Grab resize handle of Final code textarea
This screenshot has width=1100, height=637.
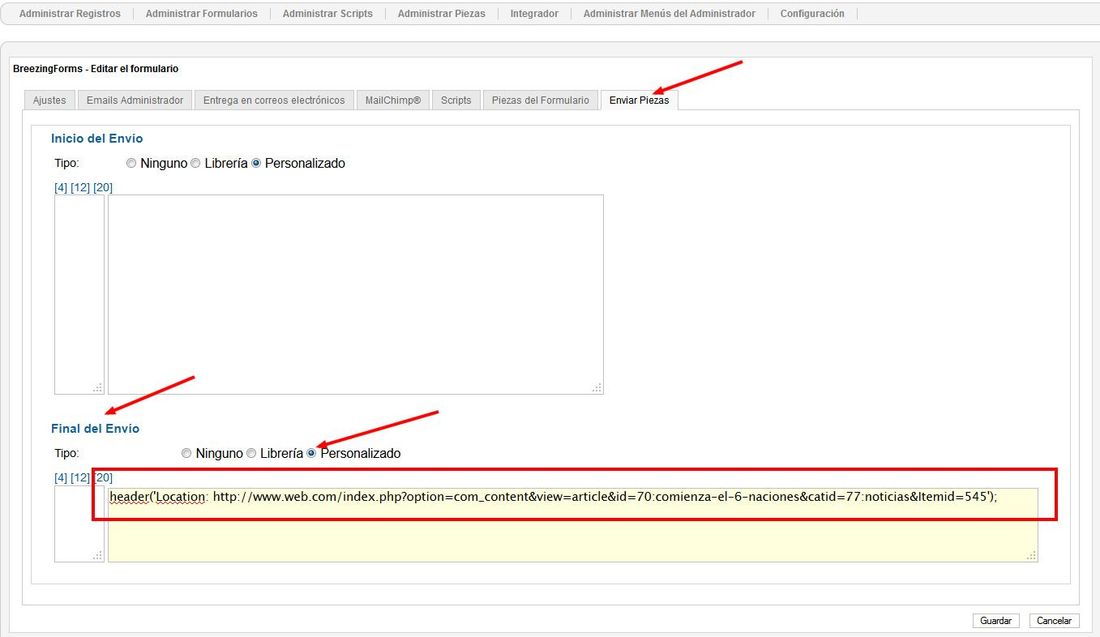[x=1031, y=556]
